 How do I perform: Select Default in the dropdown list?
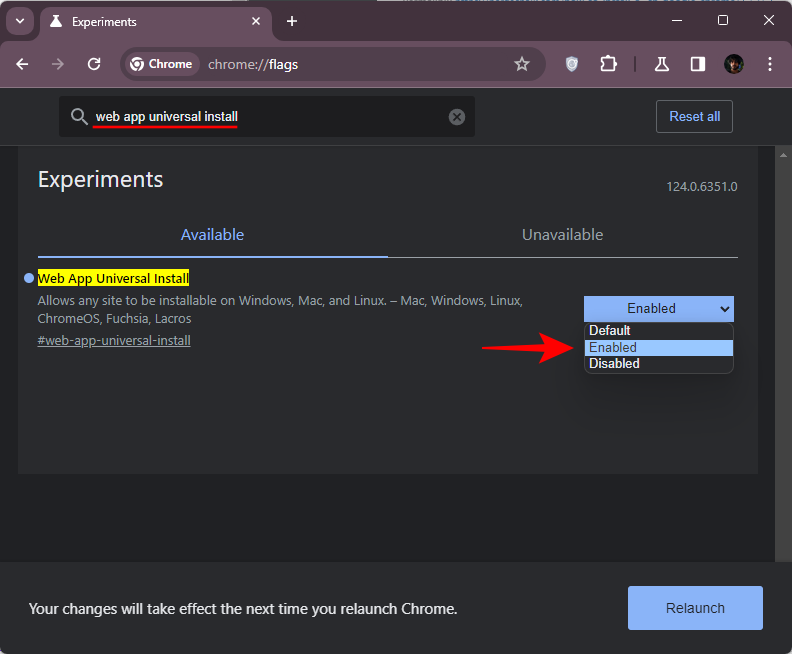coord(659,331)
